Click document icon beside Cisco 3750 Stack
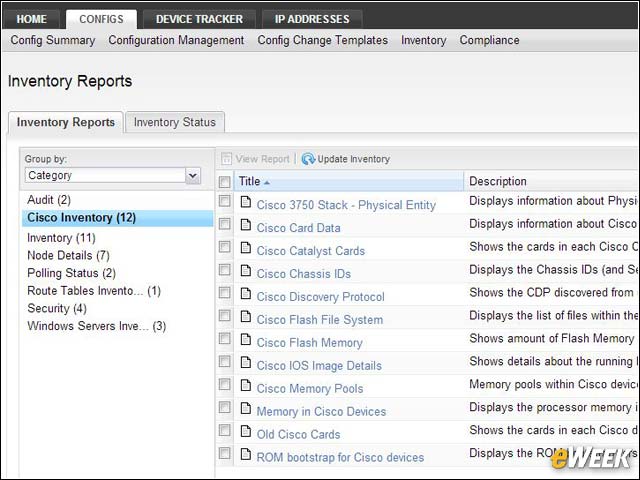Viewport: 640px width, 480px height. click(x=245, y=202)
